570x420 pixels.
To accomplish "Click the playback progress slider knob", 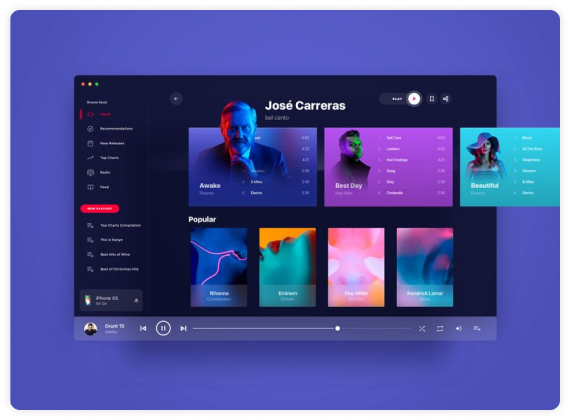I will pos(337,328).
